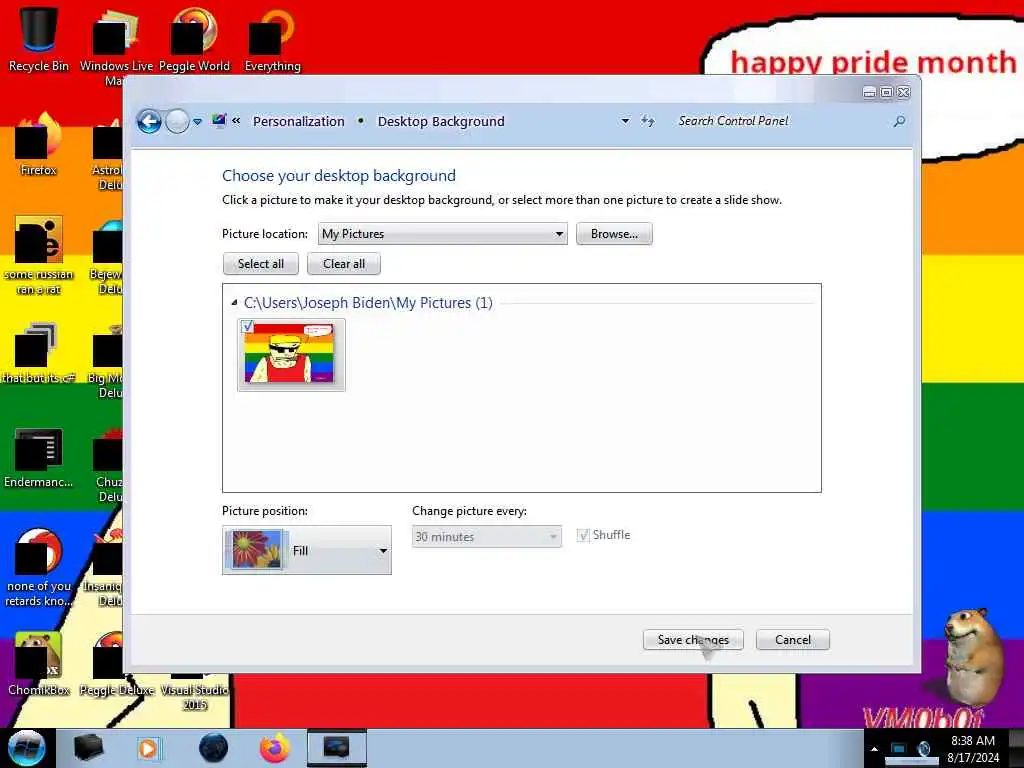
Task: Open the media player taskbar icon
Action: click(x=148, y=748)
